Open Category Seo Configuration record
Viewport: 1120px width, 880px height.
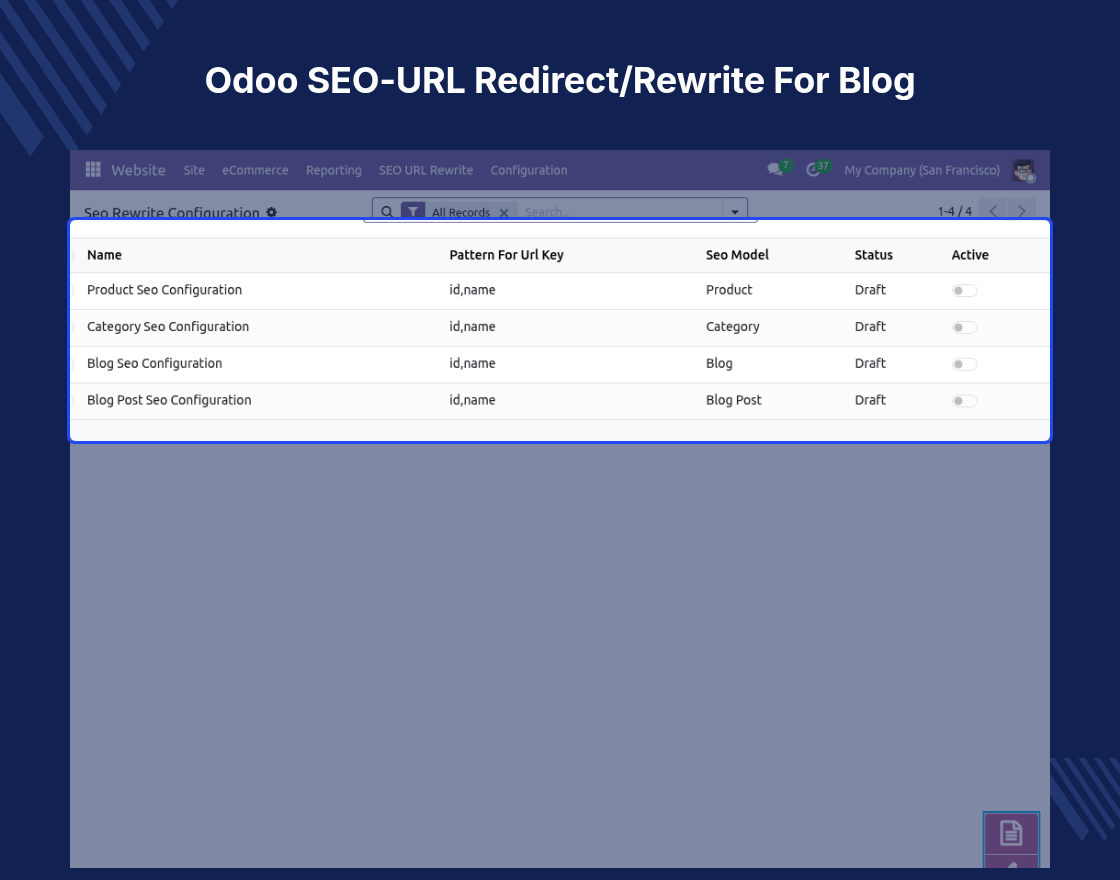point(168,326)
